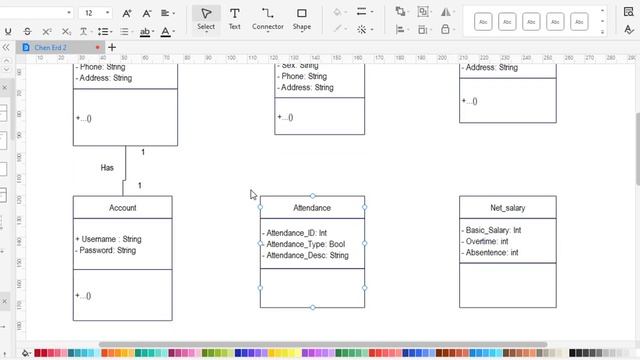The height and width of the screenshot is (360, 640).
Task: Expand the quick styles gallery
Action: click(602, 32)
